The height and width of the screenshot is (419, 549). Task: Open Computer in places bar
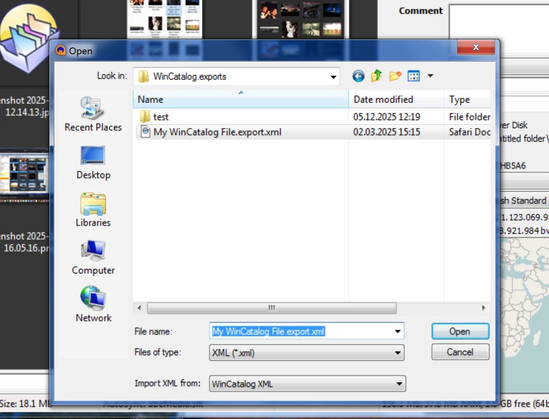[93, 258]
